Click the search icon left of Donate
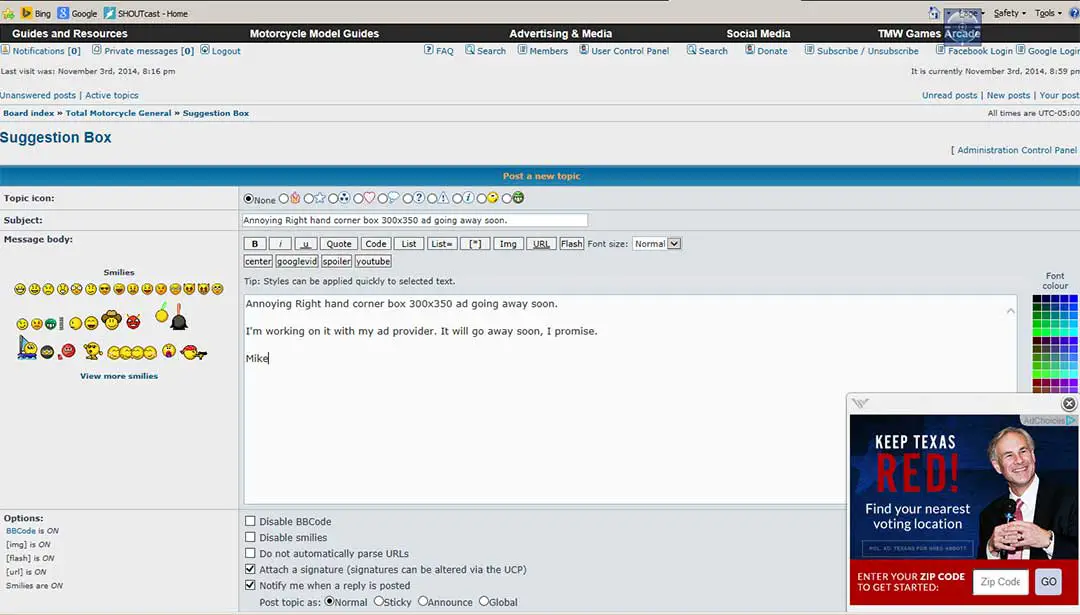1080x615 pixels. [691, 50]
